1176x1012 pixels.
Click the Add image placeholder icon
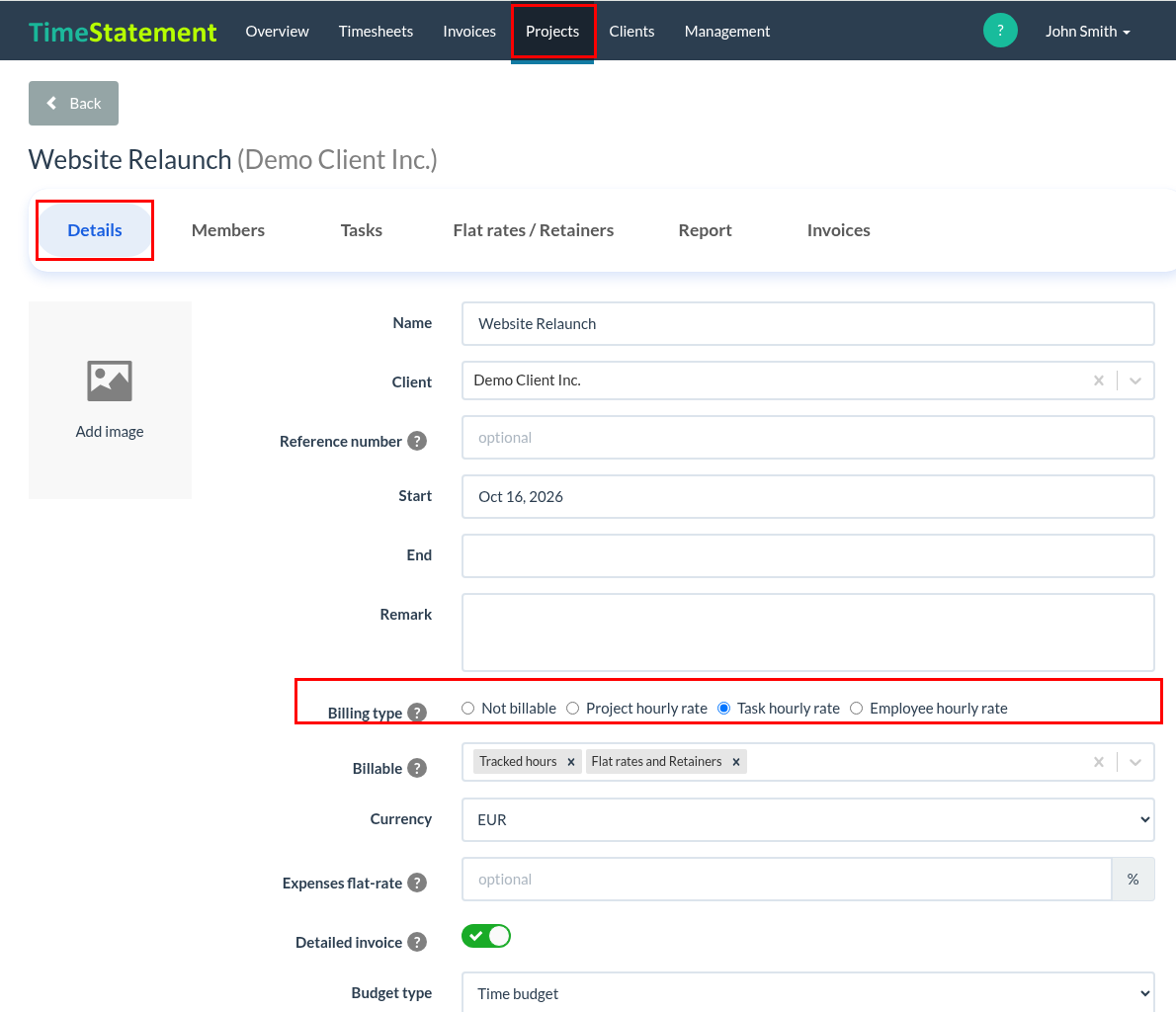pos(110,381)
